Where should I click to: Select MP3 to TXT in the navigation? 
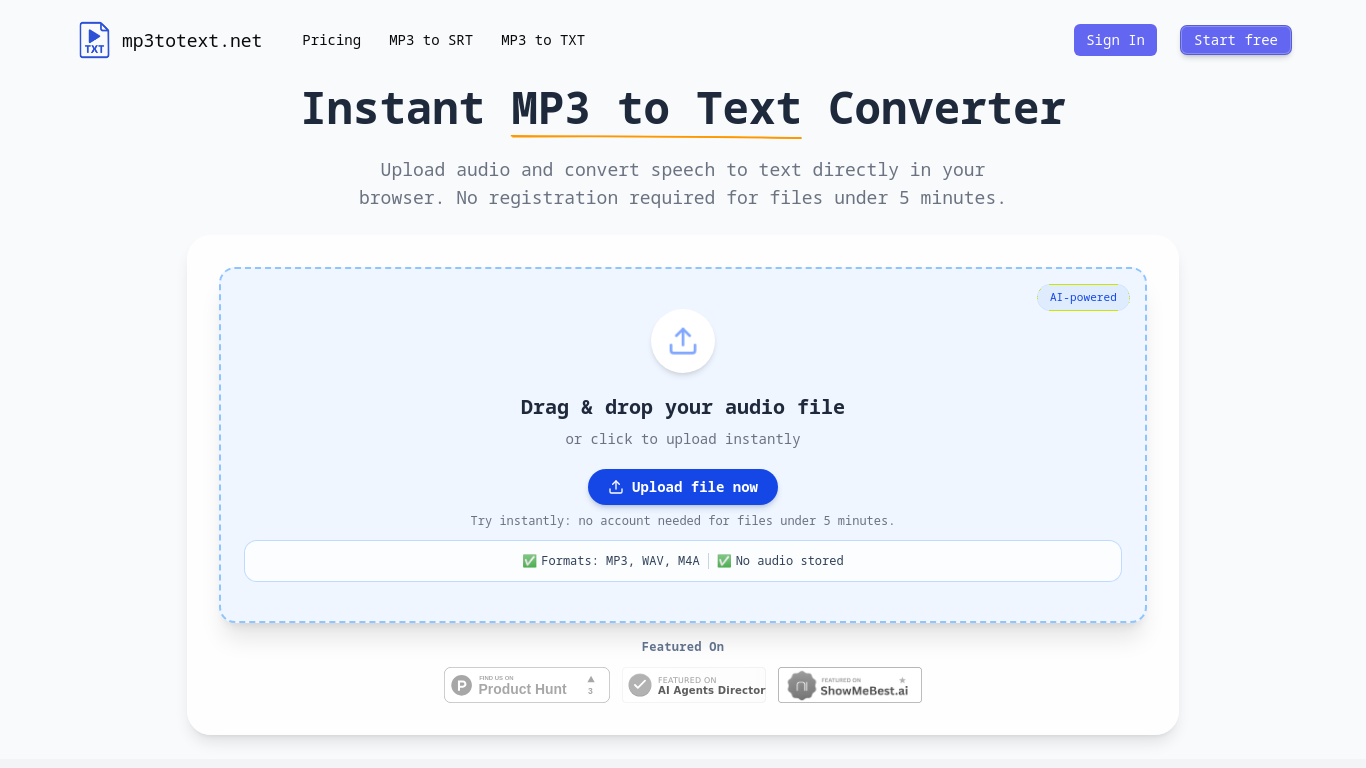point(543,40)
